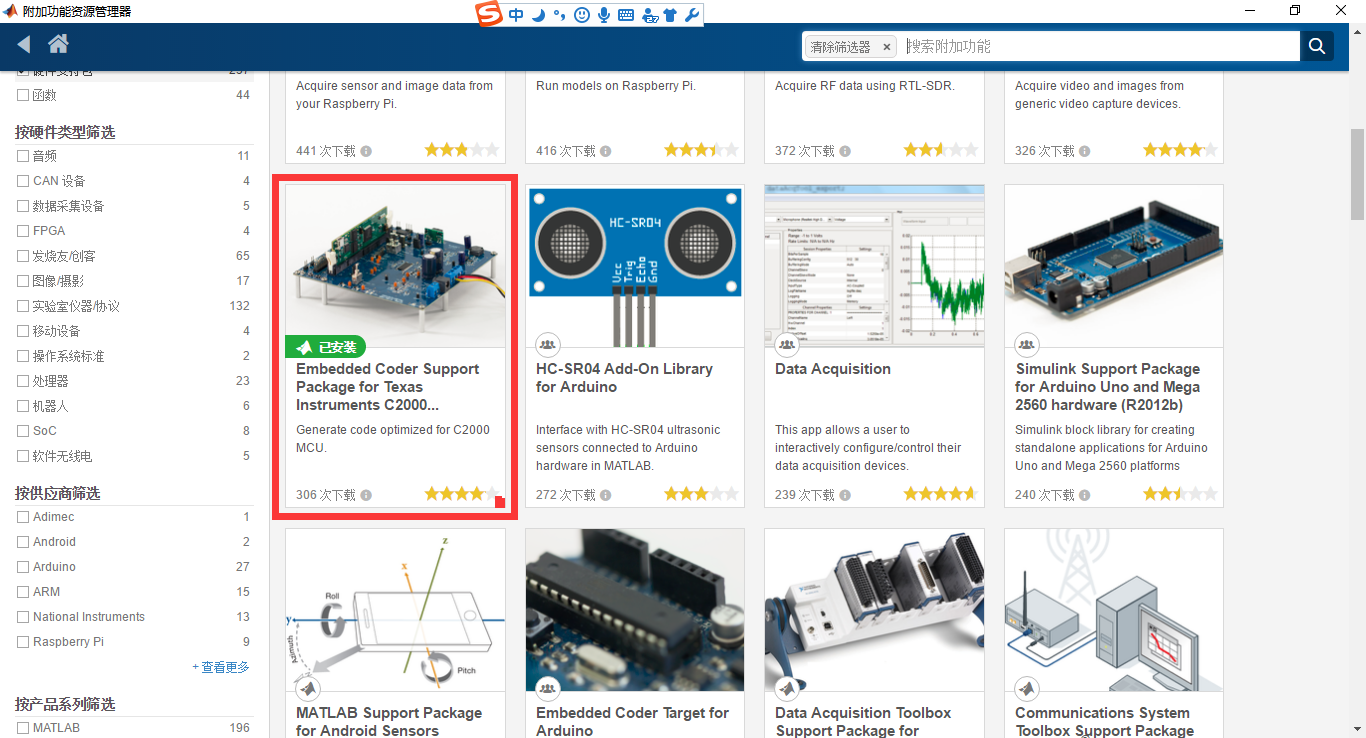Viewport: 1366px width, 738px height.
Task: Check the 发烧友/创客 filter
Action: tap(23, 257)
